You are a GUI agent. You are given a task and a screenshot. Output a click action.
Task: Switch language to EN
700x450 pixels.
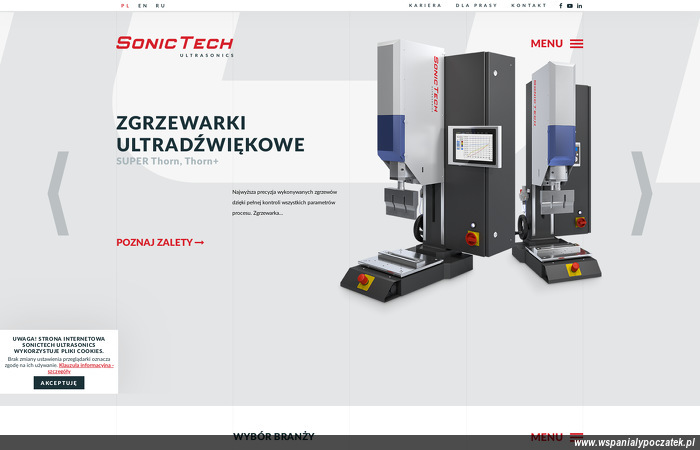click(x=143, y=6)
